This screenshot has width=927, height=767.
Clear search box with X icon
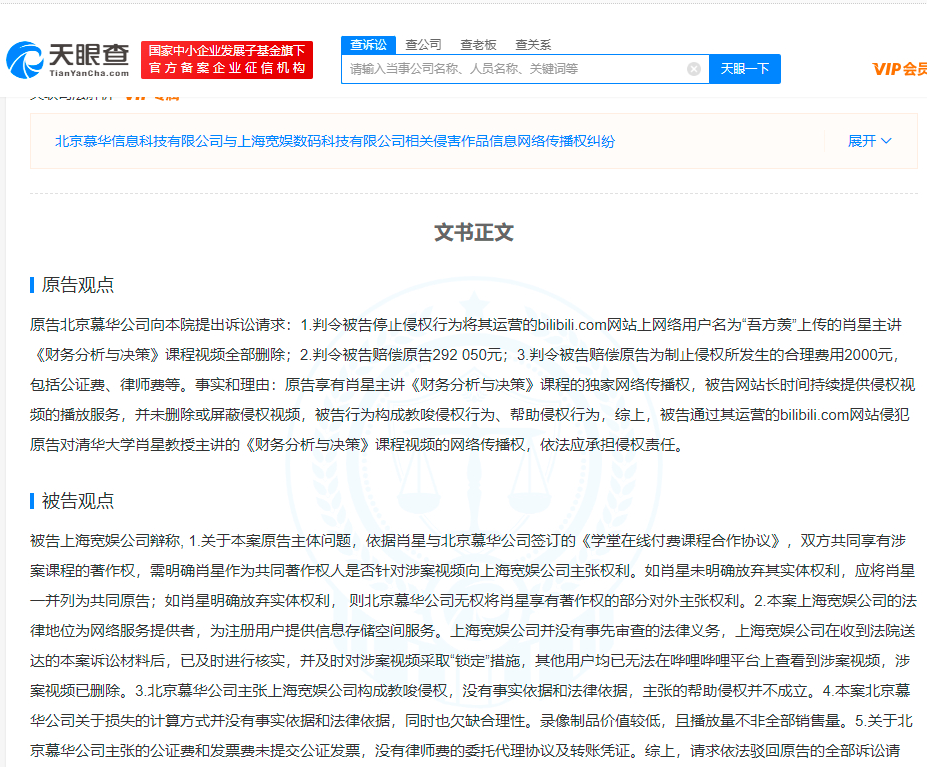click(x=694, y=69)
